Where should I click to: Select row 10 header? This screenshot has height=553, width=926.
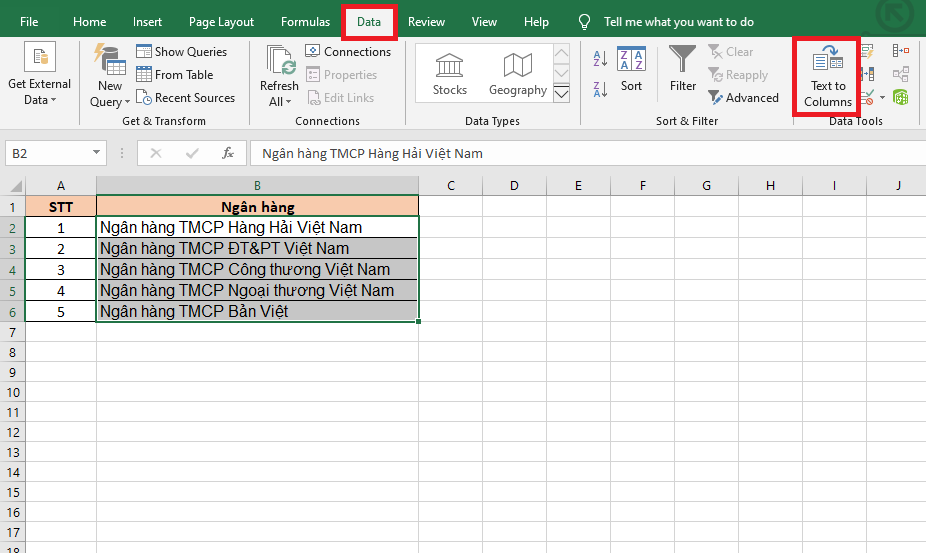tap(12, 392)
